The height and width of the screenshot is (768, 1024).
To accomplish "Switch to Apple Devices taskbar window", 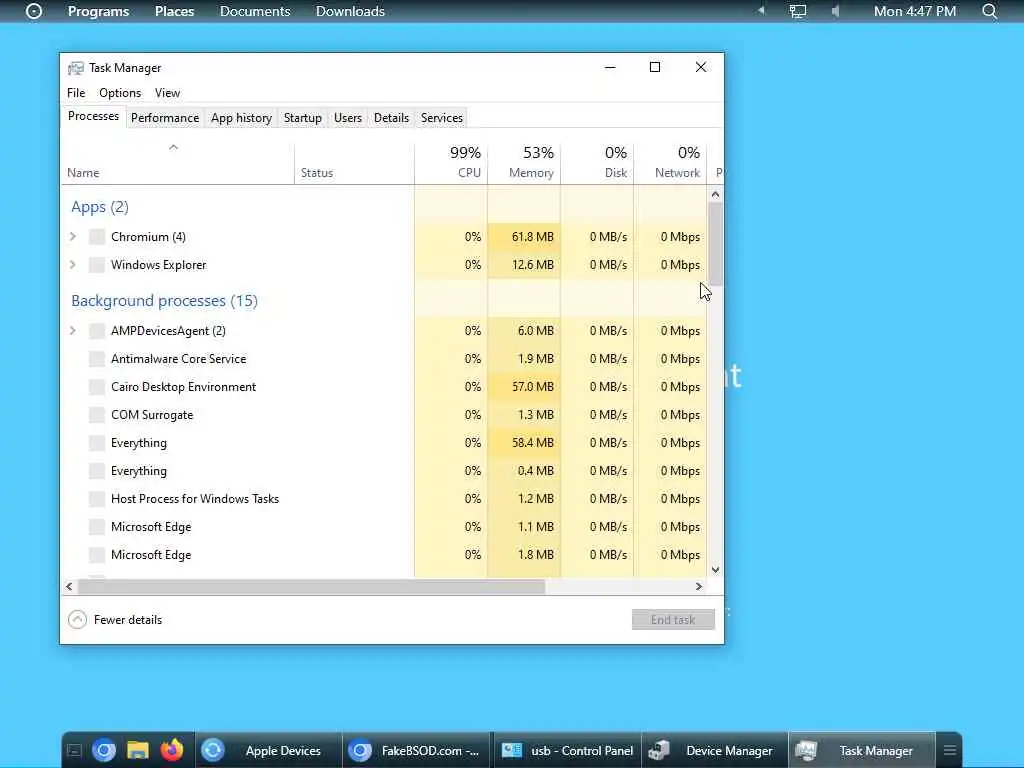I will 269,750.
